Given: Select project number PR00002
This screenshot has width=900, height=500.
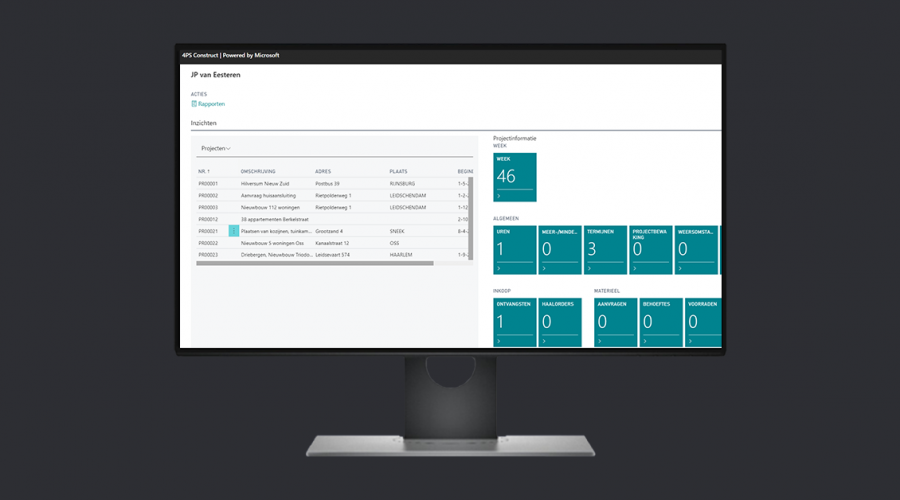Looking at the screenshot, I should [x=208, y=196].
